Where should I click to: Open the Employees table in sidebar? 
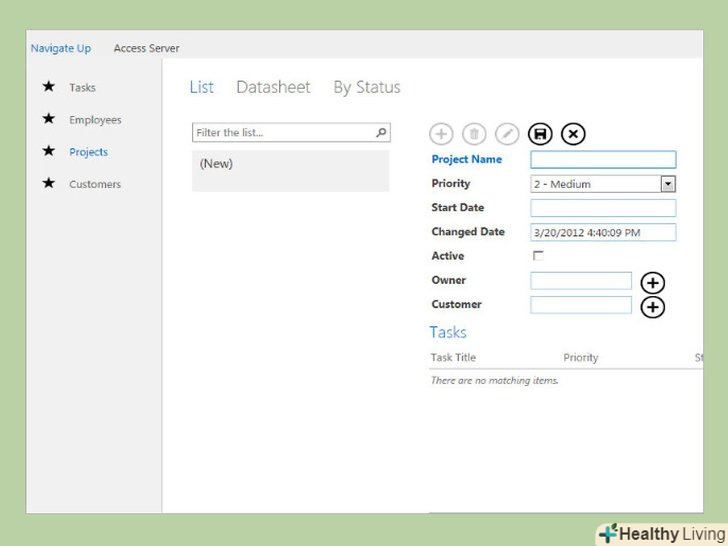tap(95, 120)
